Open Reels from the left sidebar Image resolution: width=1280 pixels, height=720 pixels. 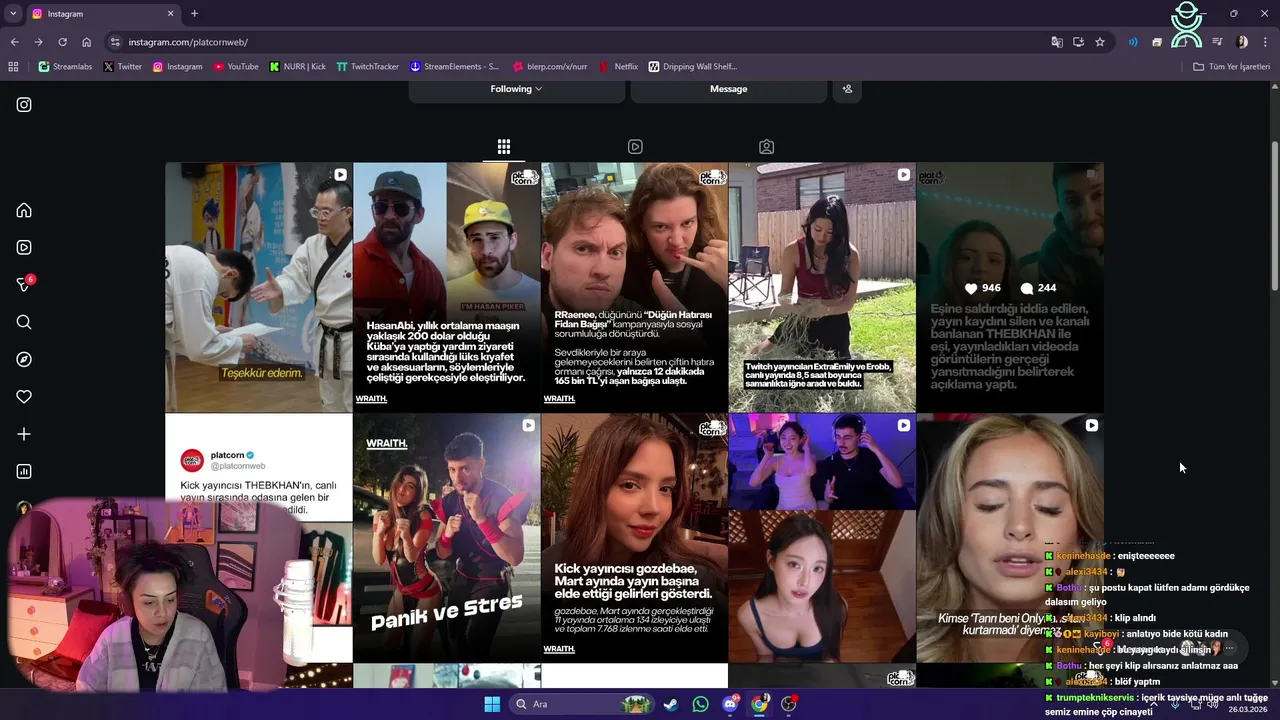pyautogui.click(x=24, y=247)
